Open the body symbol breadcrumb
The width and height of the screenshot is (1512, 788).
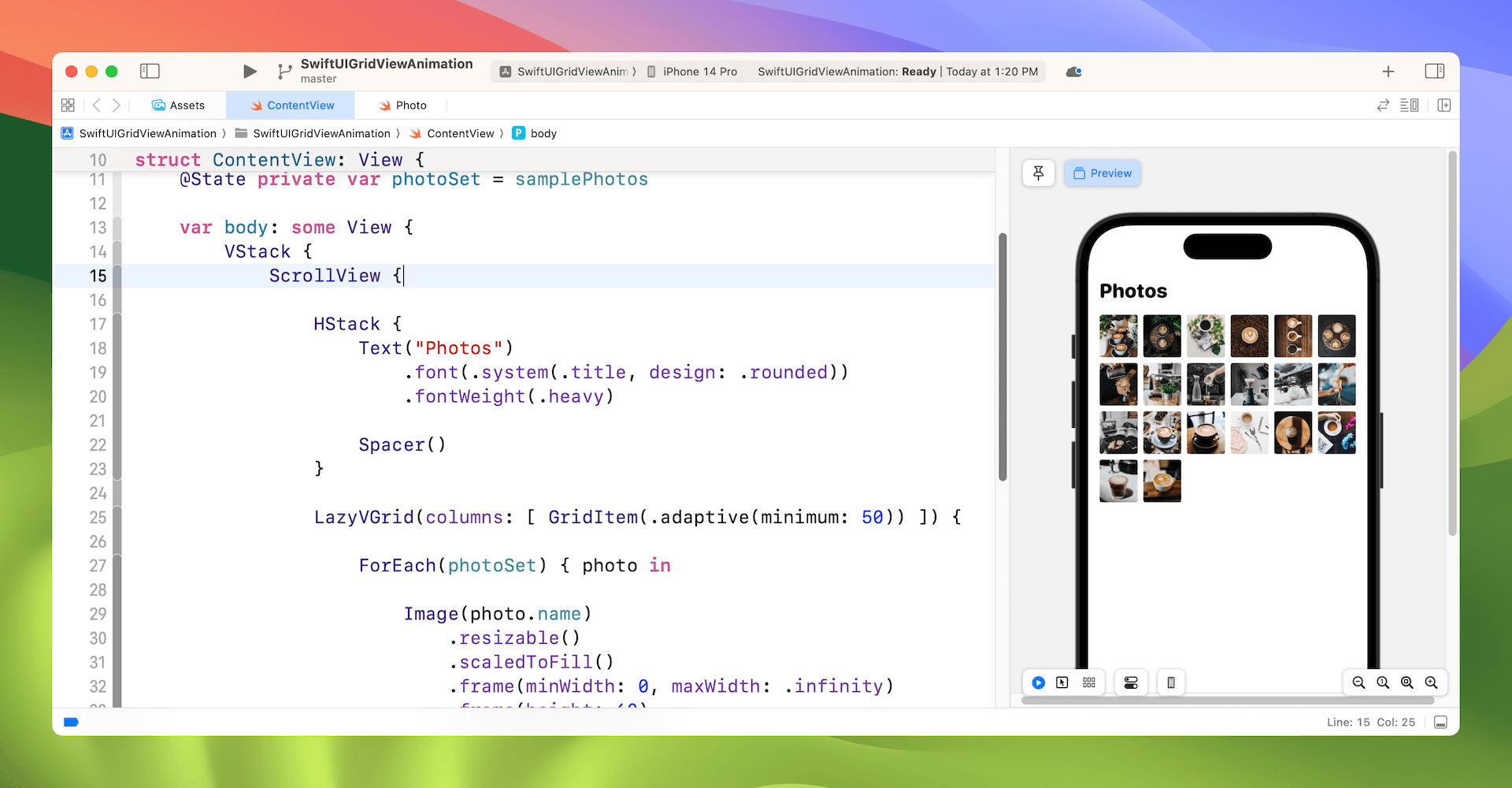click(x=535, y=134)
